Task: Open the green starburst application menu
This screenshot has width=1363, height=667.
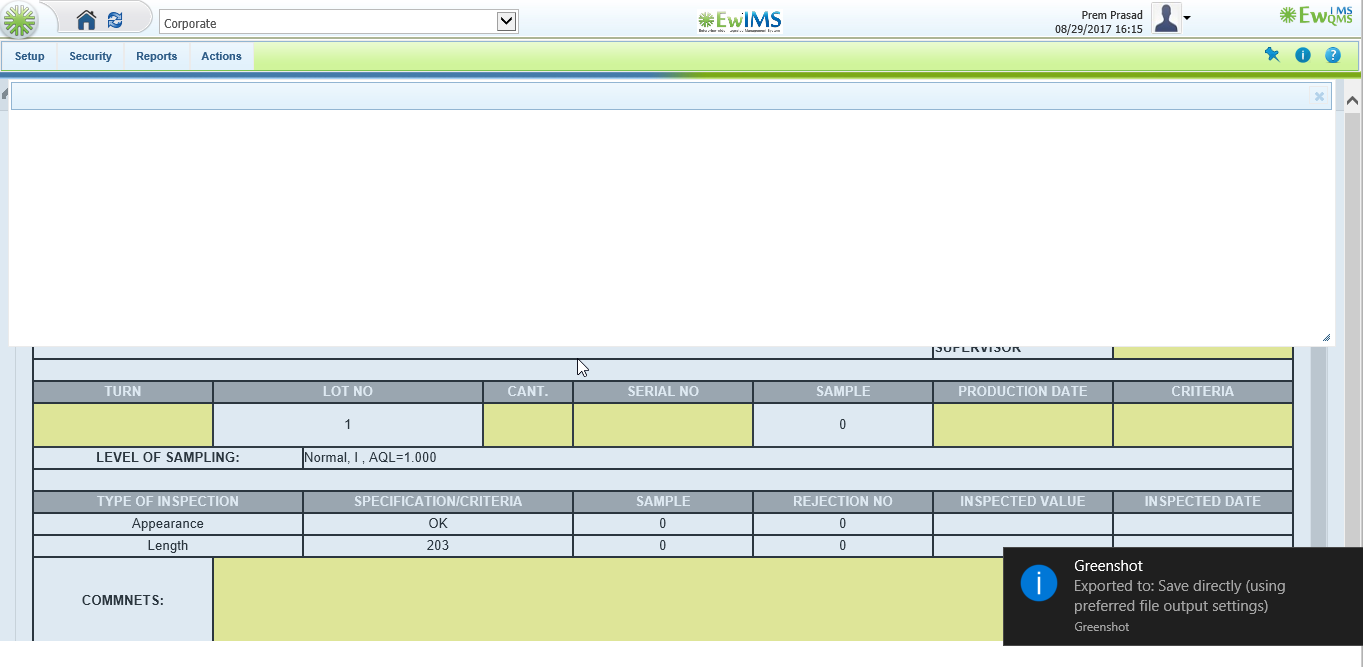Action: [x=20, y=20]
